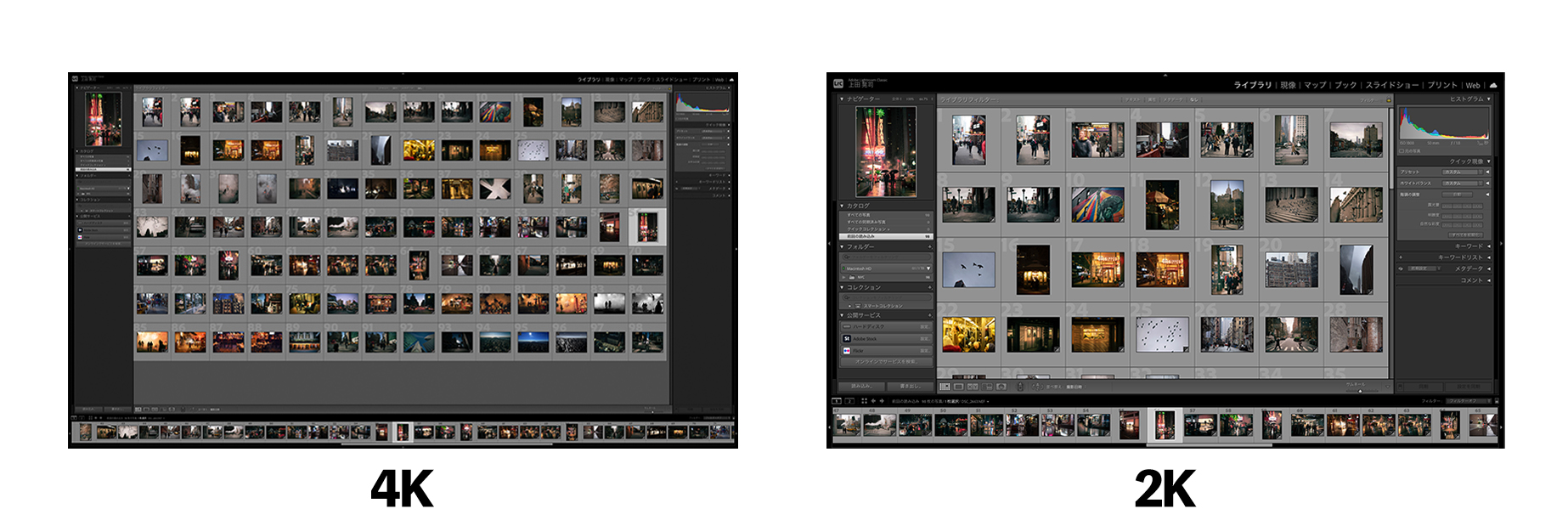Collapse the ナビゲーター panel
Viewport: 1568px width, 520px height.
(842, 99)
